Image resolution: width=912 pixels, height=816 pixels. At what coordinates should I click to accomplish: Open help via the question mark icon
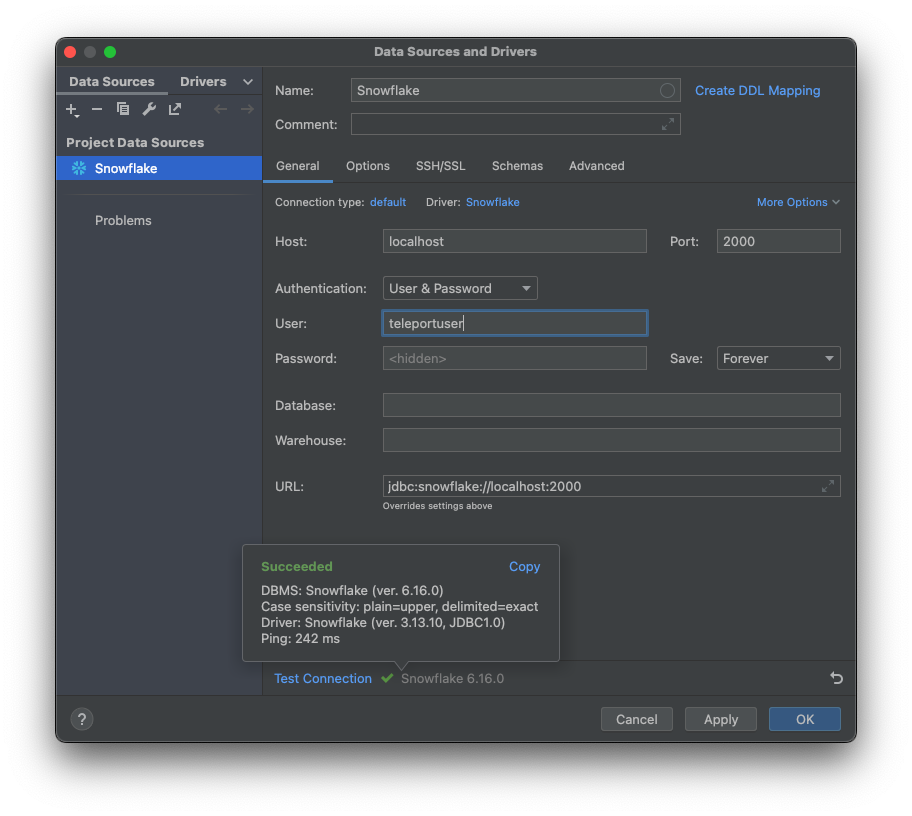click(81, 719)
